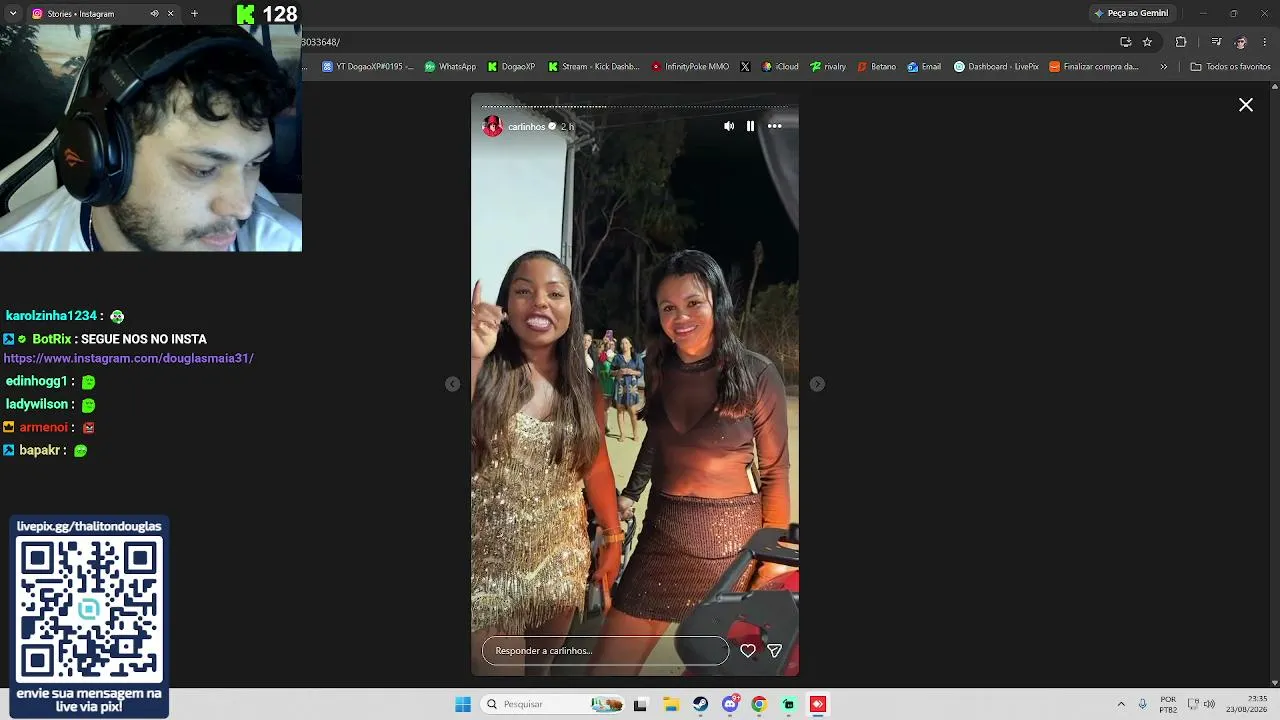
Task: Open the Finalizar compra bookmark
Action: point(1094,67)
